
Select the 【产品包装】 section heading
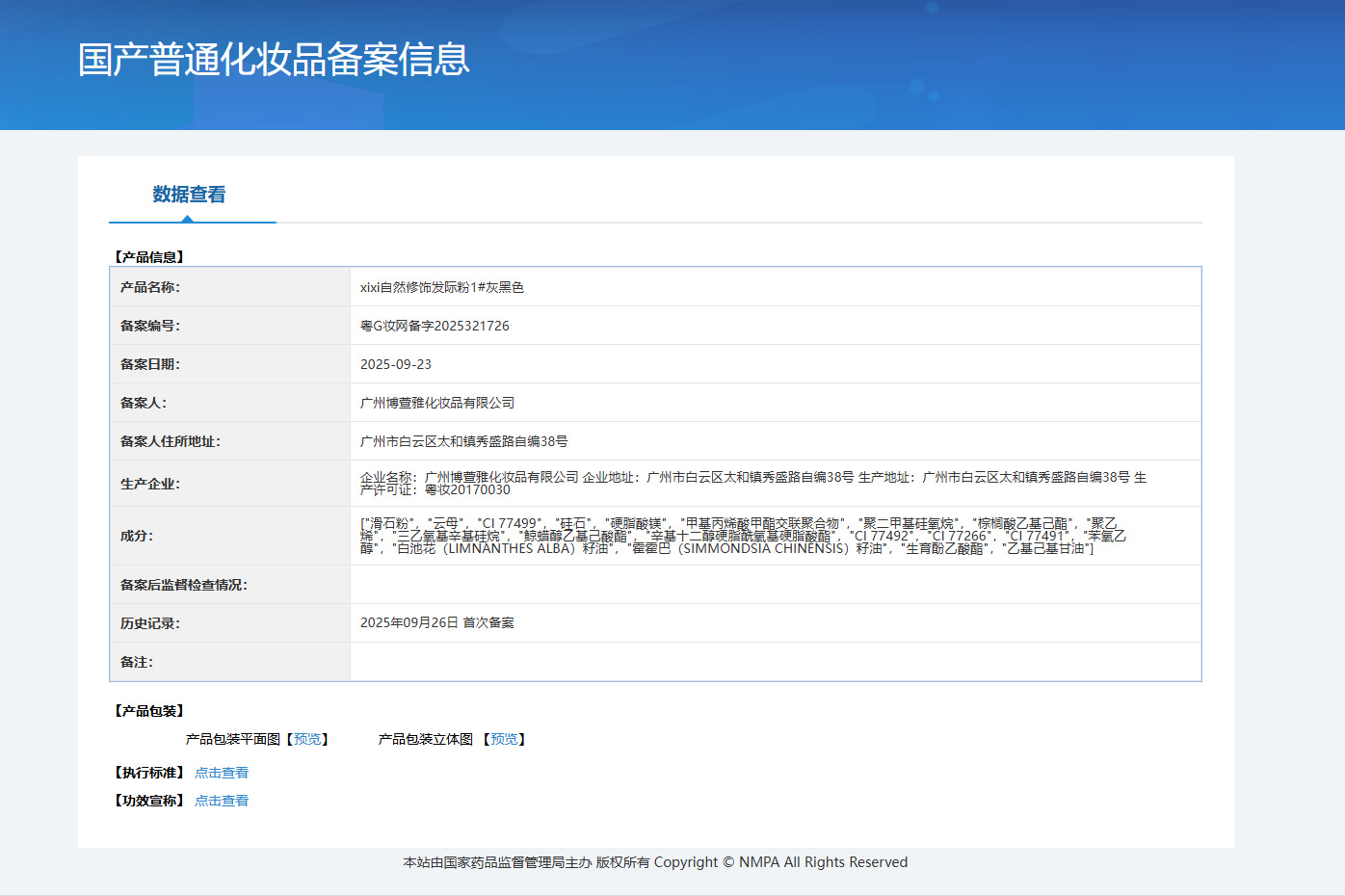coord(149,711)
